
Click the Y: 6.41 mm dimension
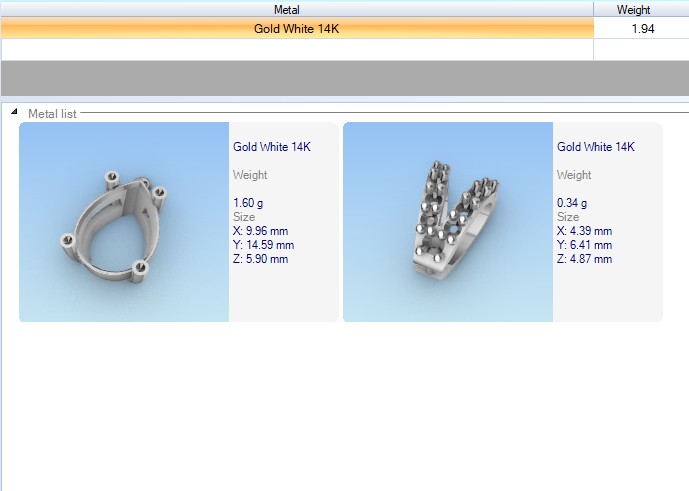586,245
